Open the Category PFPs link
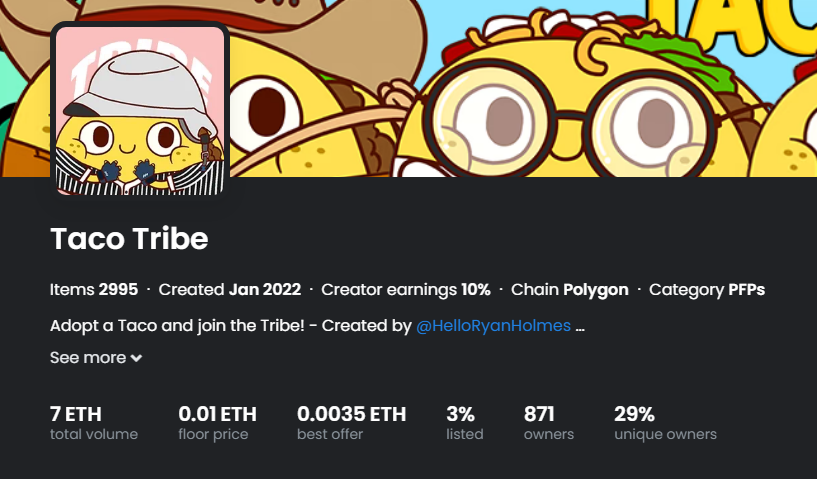Image resolution: width=817 pixels, height=479 pixels. click(x=707, y=289)
